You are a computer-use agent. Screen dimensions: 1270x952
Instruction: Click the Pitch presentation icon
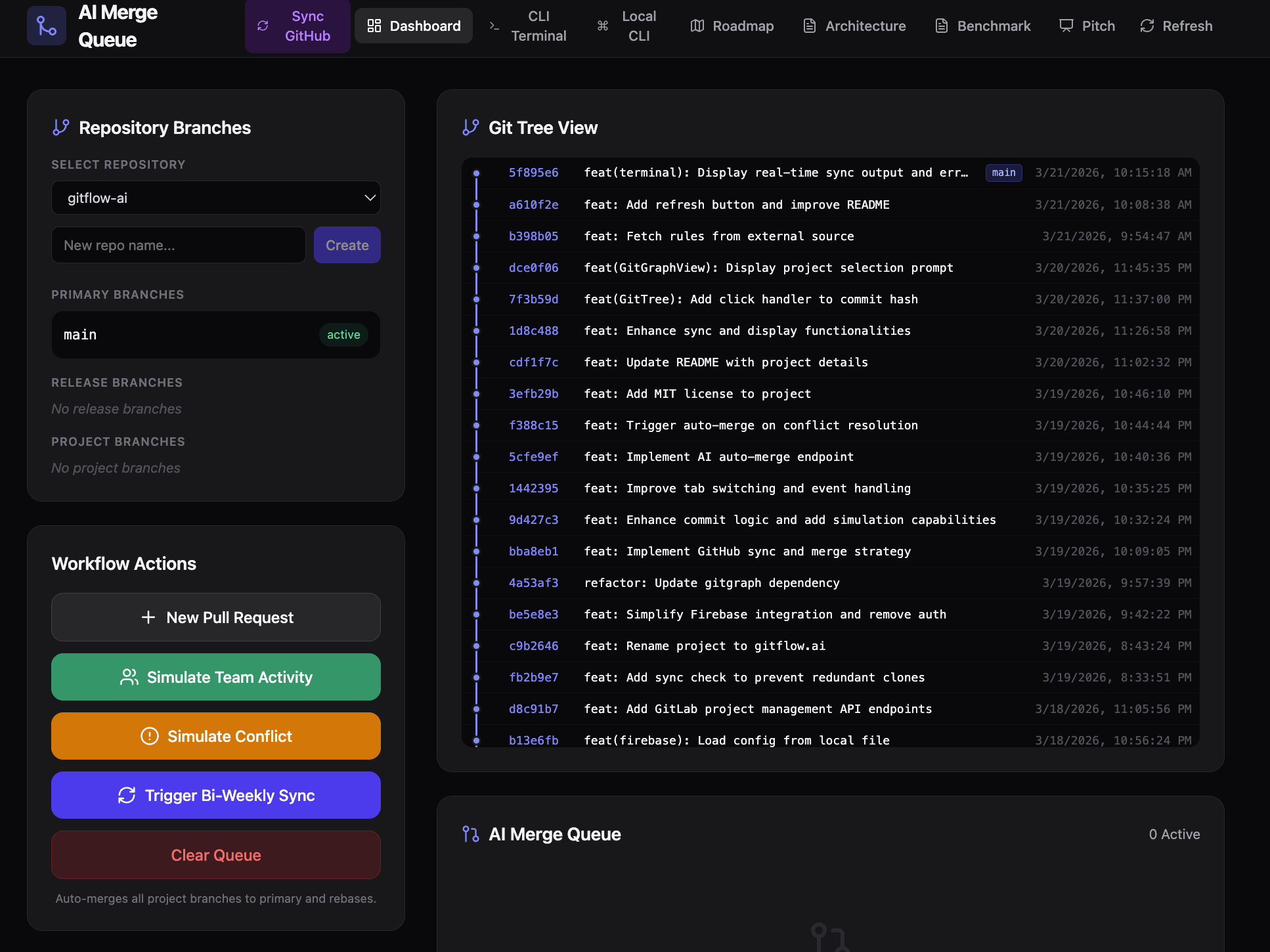[1066, 26]
